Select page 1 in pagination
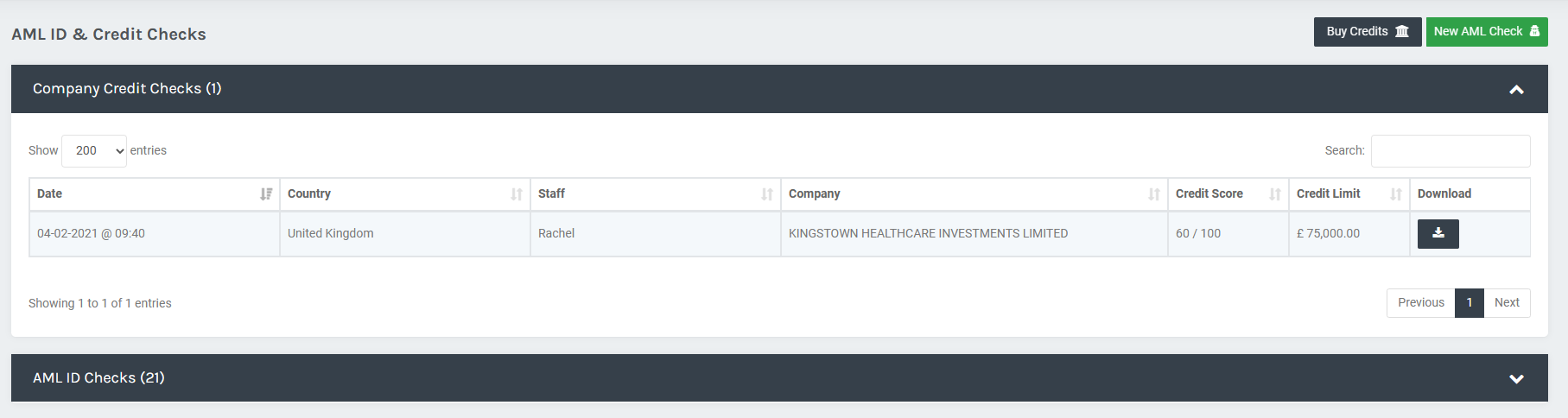1568x418 pixels. pyautogui.click(x=1469, y=303)
